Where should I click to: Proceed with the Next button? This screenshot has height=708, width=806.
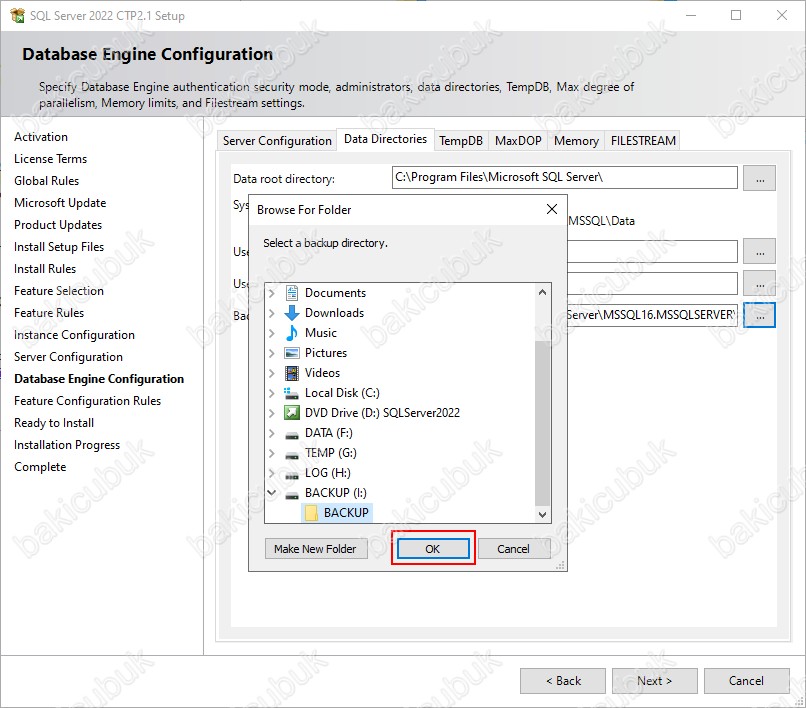point(654,681)
